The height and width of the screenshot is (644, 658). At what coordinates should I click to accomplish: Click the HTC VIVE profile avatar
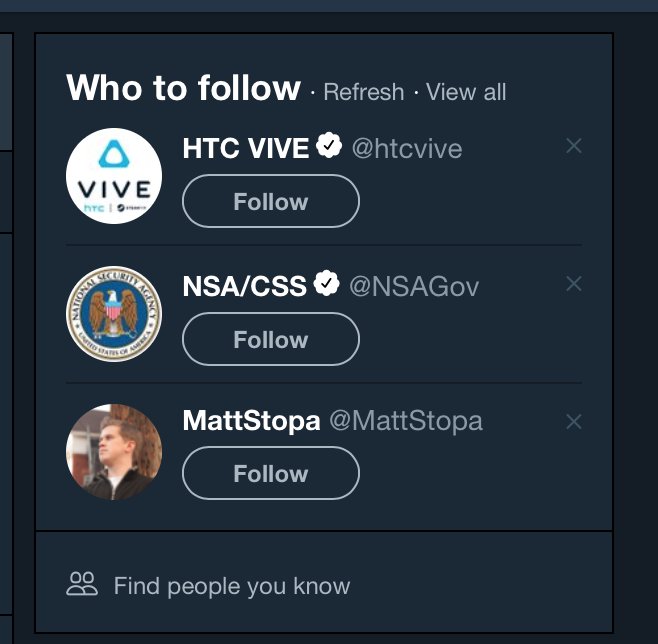pyautogui.click(x=114, y=176)
